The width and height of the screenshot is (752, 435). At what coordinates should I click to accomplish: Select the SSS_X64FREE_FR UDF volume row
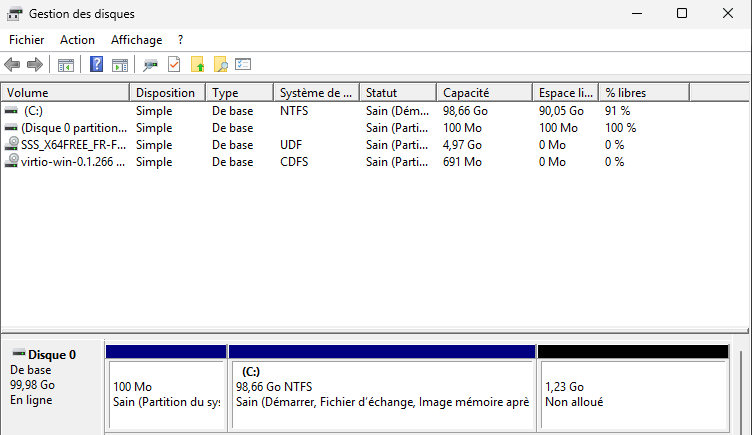[x=66, y=144]
